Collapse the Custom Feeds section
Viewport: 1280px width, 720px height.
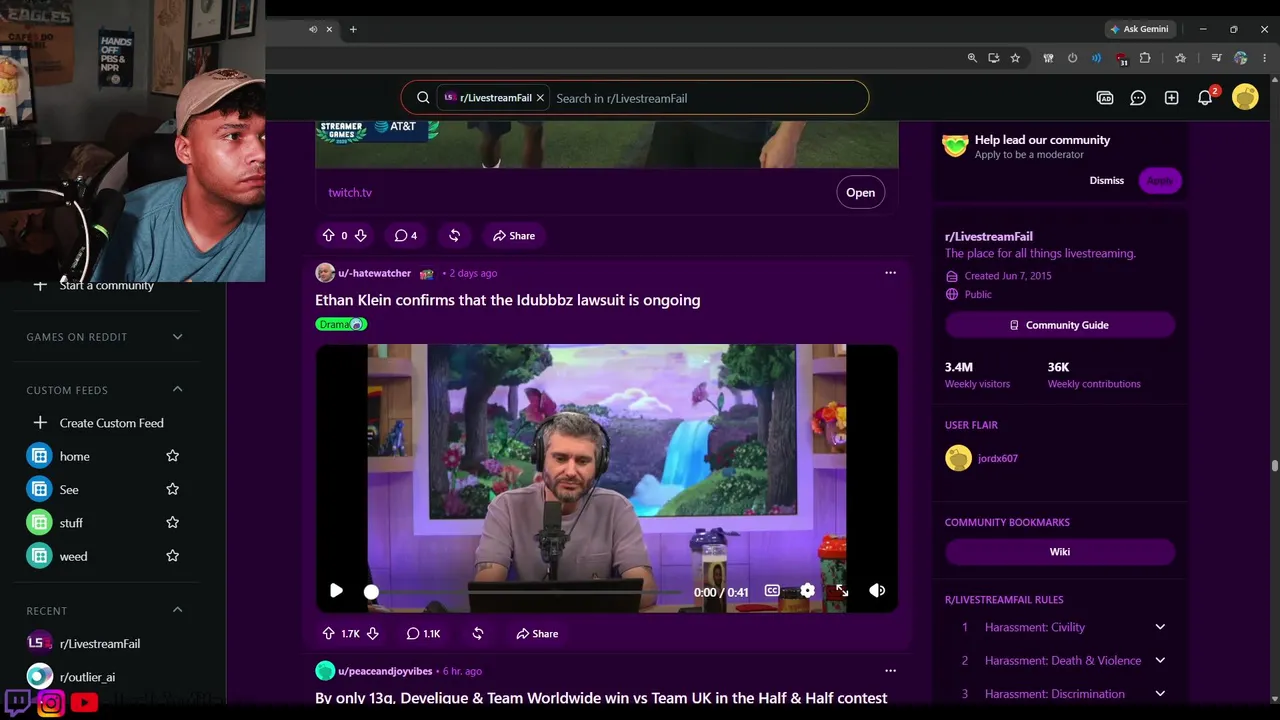177,389
